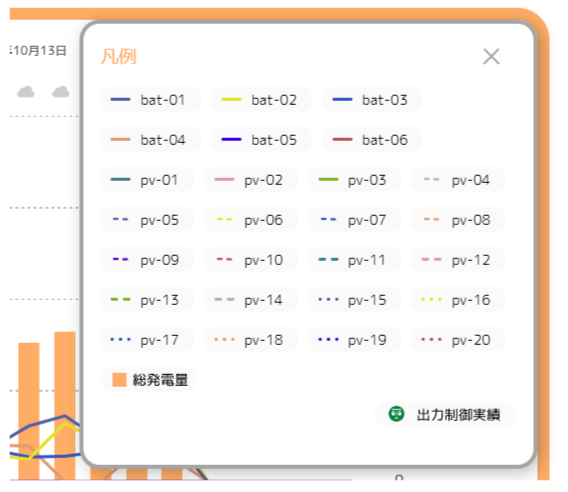The height and width of the screenshot is (492, 568).
Task: Show the pv-19 dotted series
Action: click(355, 339)
